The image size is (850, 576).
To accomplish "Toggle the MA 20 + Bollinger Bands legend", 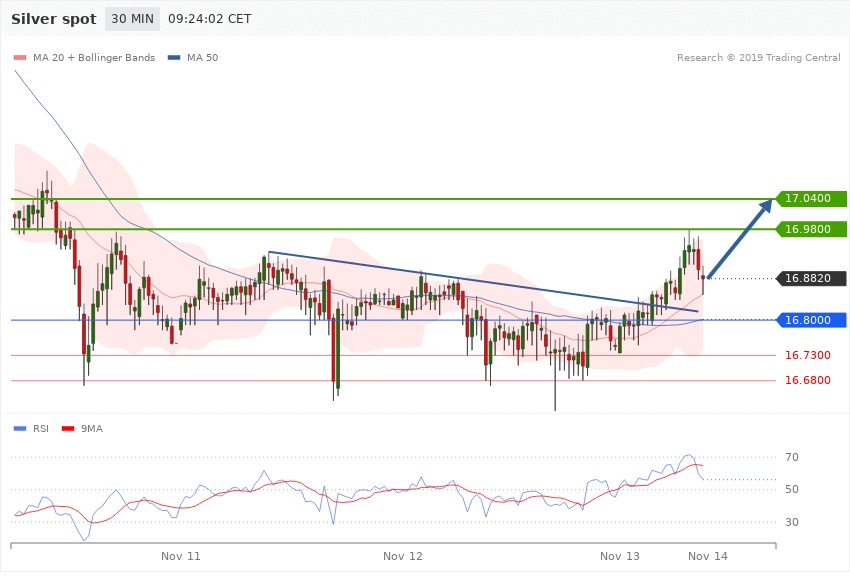I will point(93,58).
